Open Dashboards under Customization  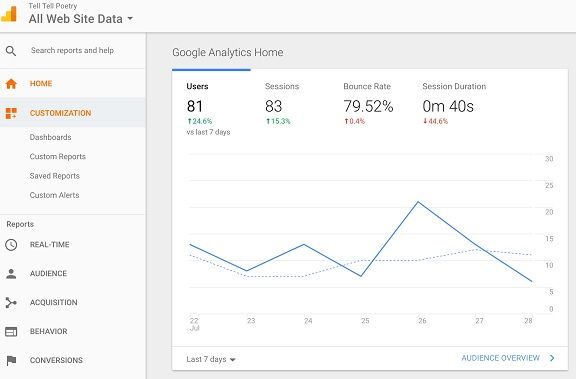pyautogui.click(x=50, y=137)
